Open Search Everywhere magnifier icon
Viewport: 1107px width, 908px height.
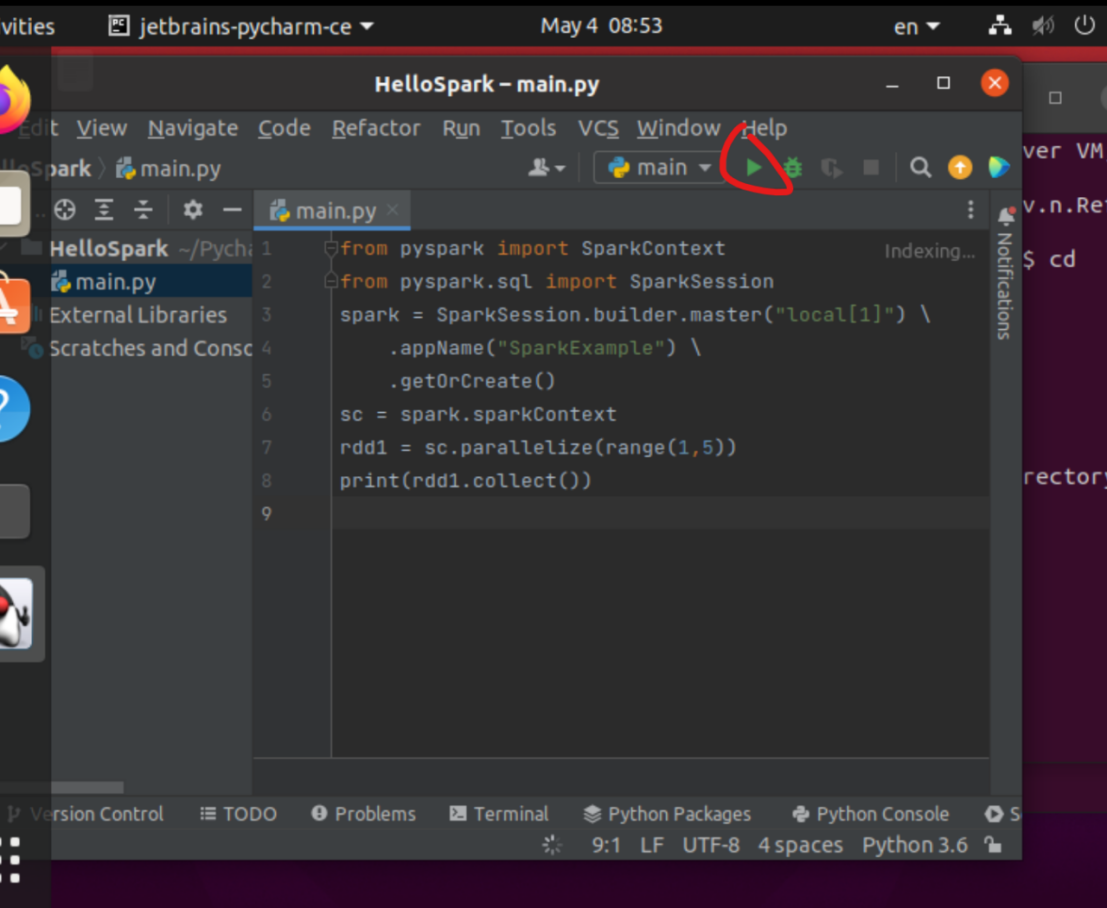click(x=920, y=167)
